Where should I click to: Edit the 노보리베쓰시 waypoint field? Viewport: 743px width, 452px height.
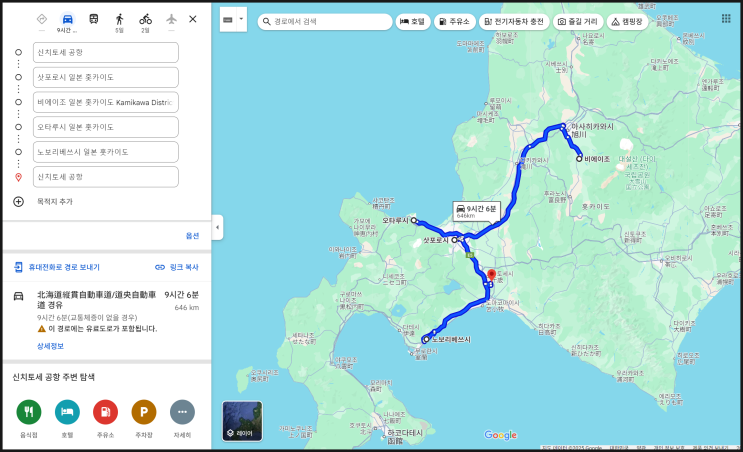[x=106, y=152]
